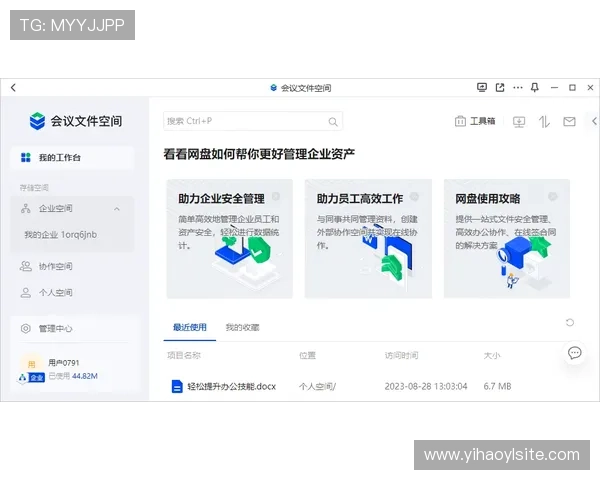Click the search magnifier icon
This screenshot has height=480, width=600.
[x=333, y=122]
